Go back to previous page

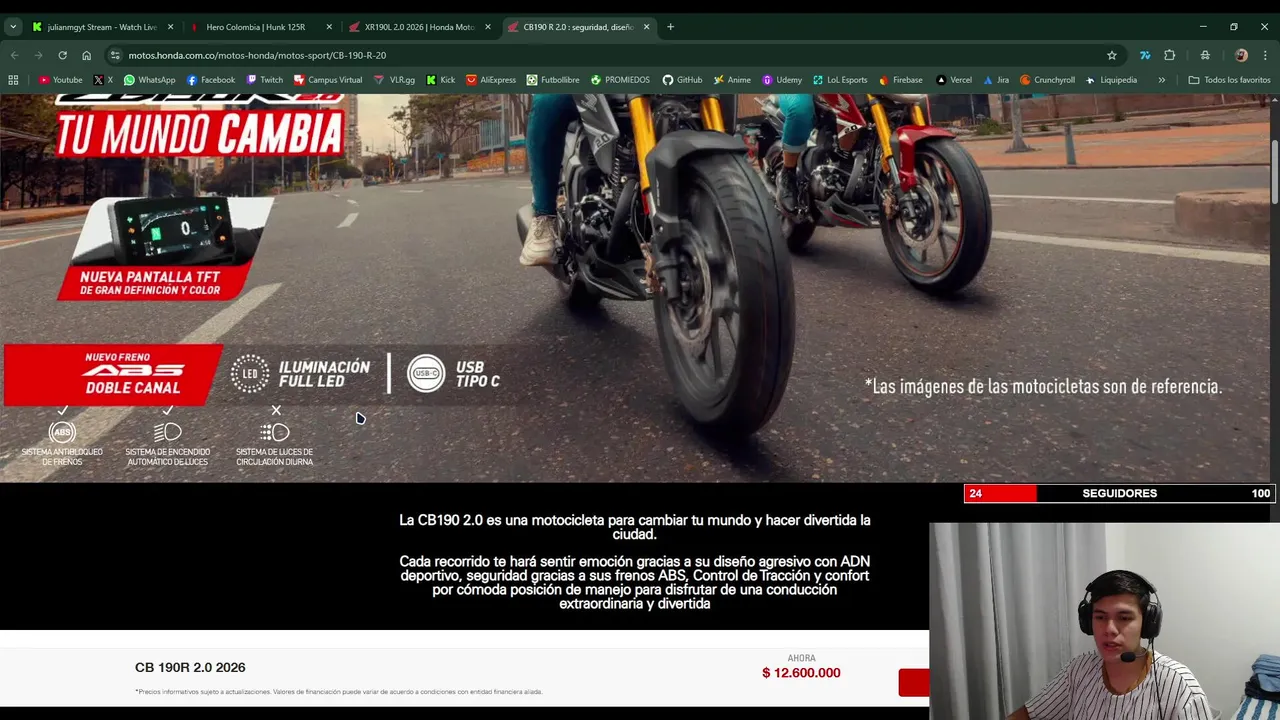click(x=14, y=55)
